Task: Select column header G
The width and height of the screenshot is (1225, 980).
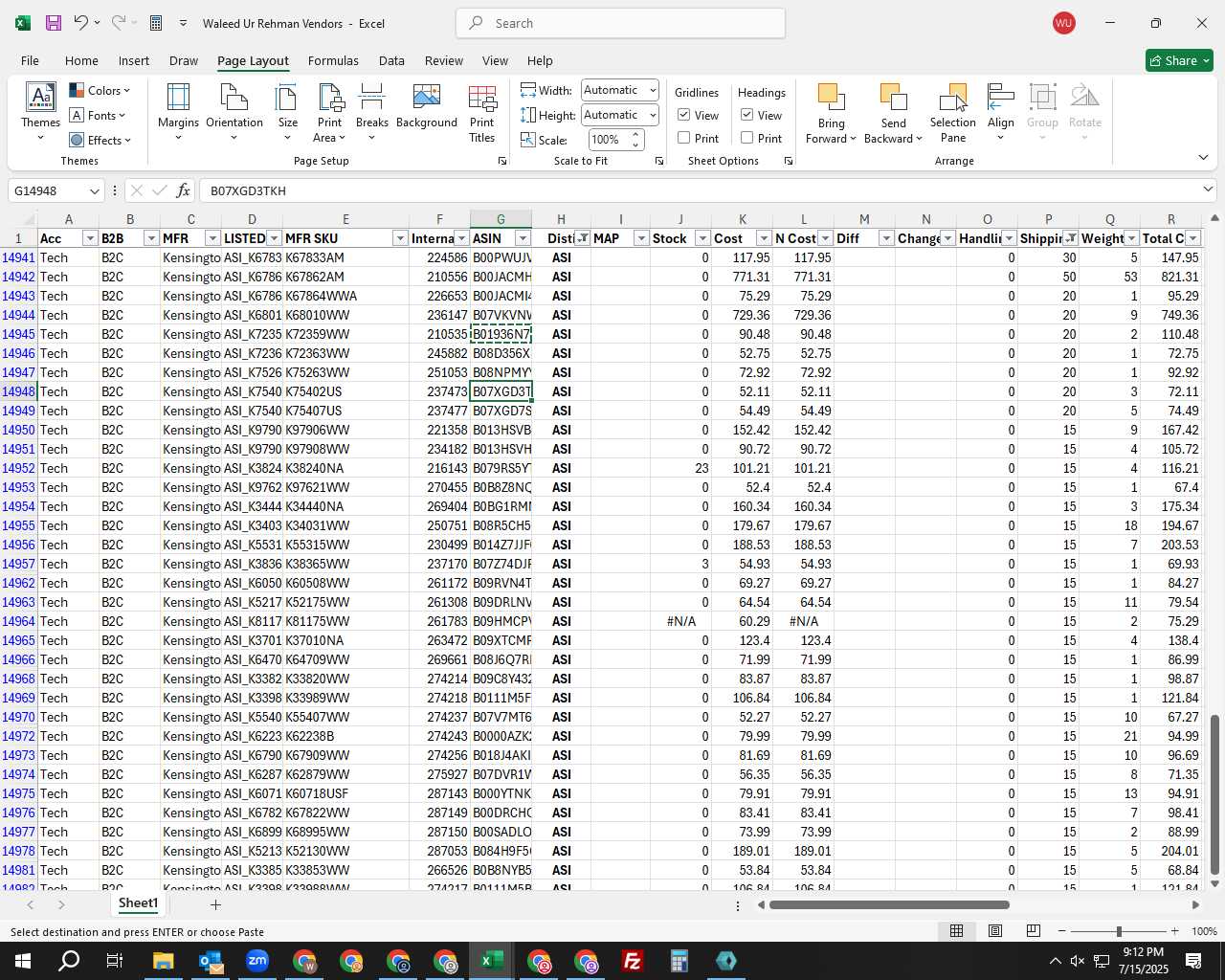Action: pos(501,219)
